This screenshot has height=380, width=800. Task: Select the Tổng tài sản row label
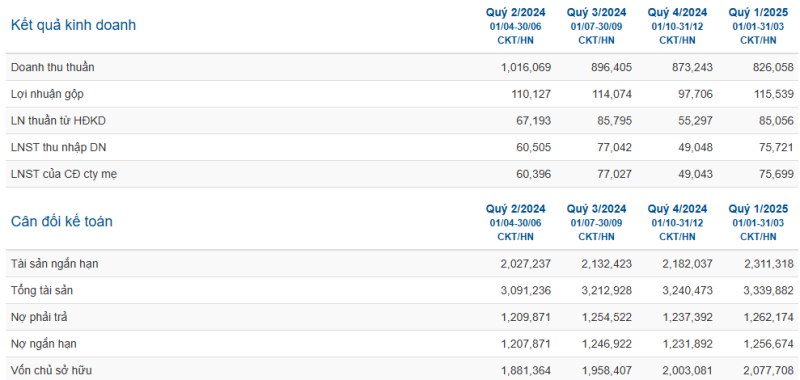click(x=42, y=291)
